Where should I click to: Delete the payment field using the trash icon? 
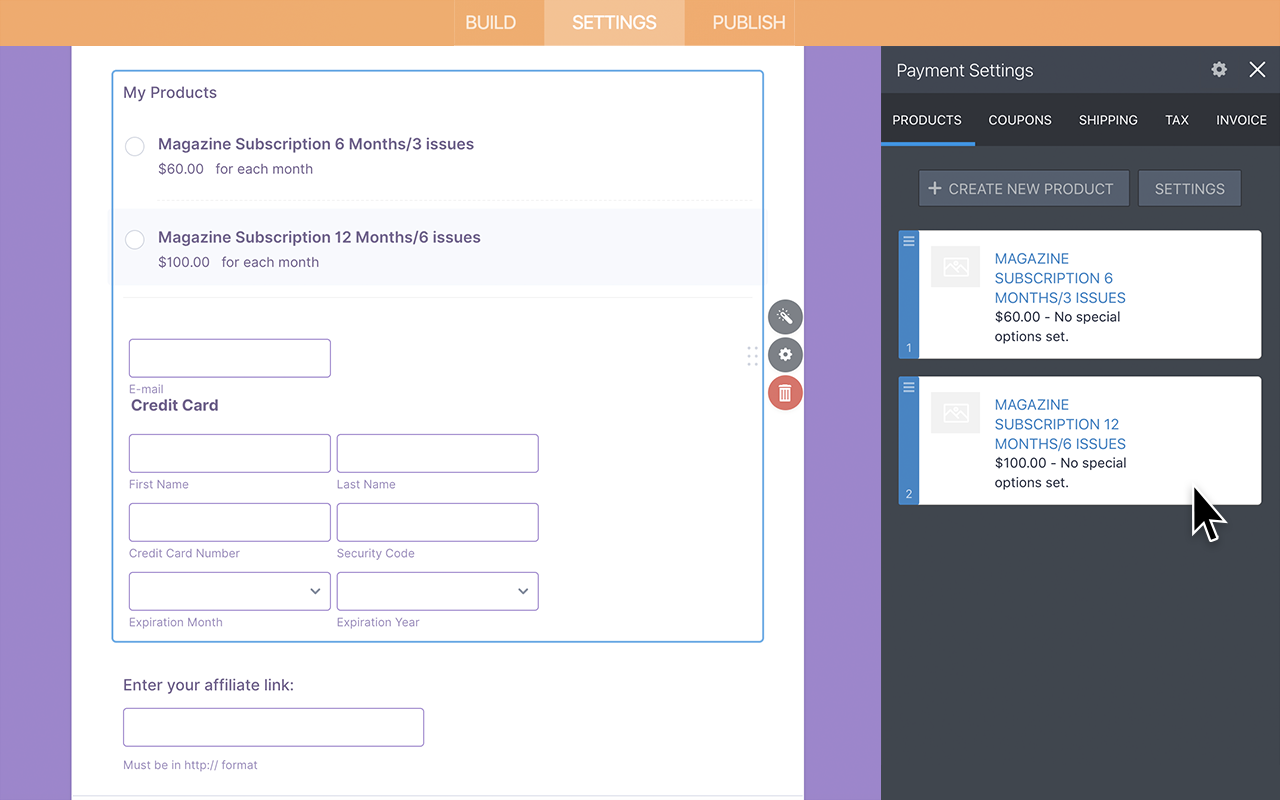(785, 393)
